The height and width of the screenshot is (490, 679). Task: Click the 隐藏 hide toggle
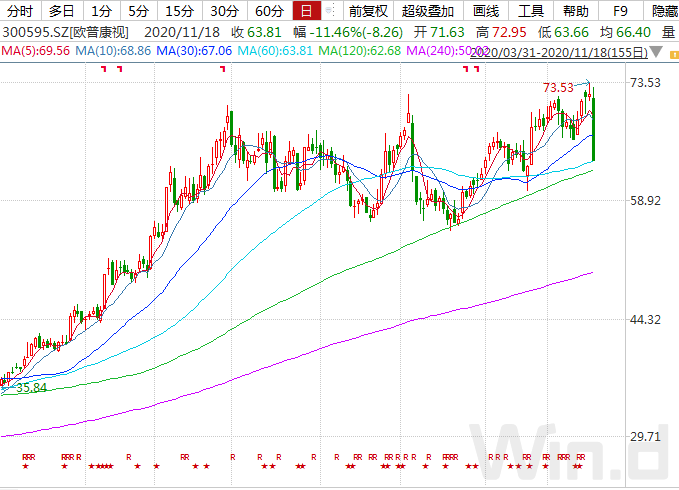point(664,12)
